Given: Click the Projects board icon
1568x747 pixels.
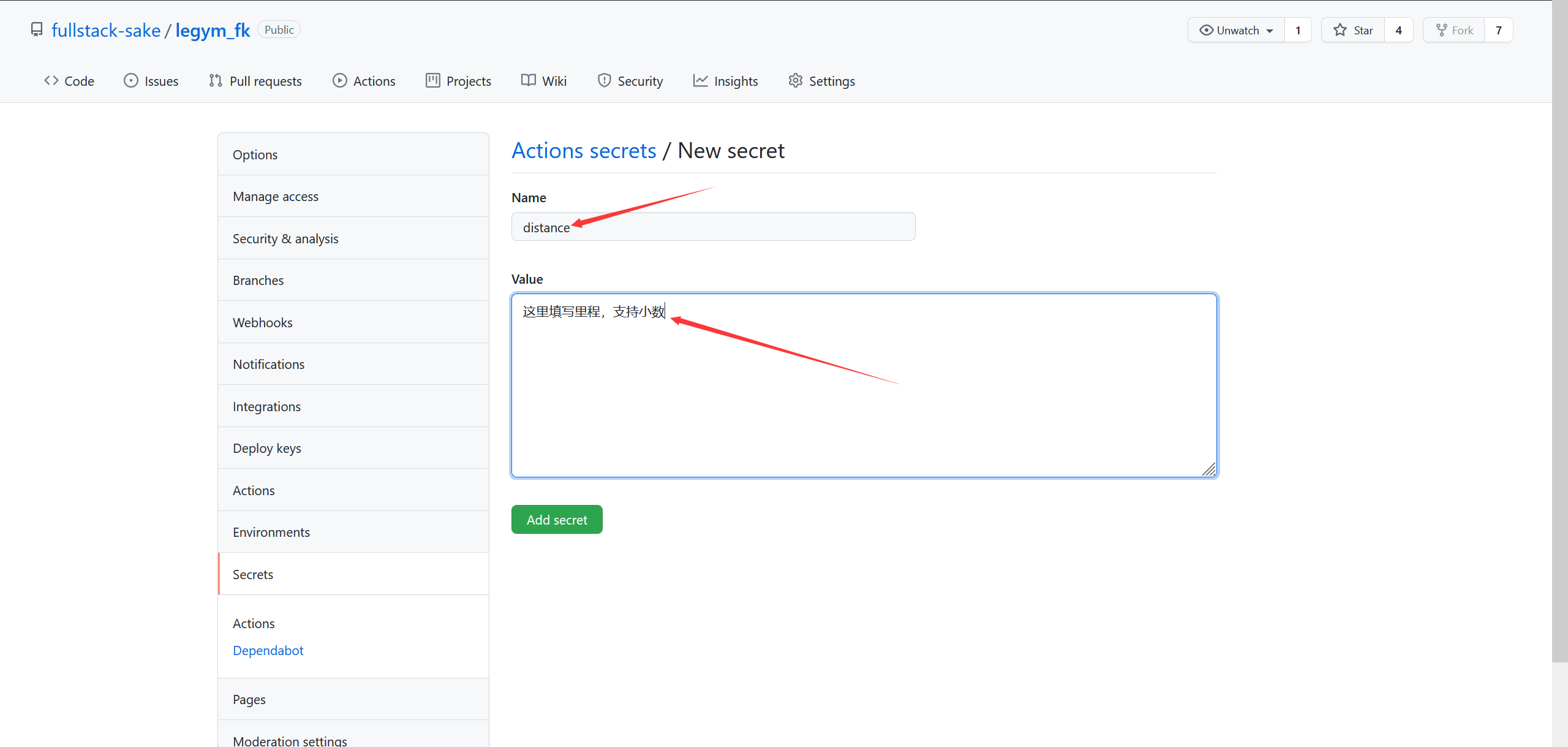Looking at the screenshot, I should coord(432,81).
